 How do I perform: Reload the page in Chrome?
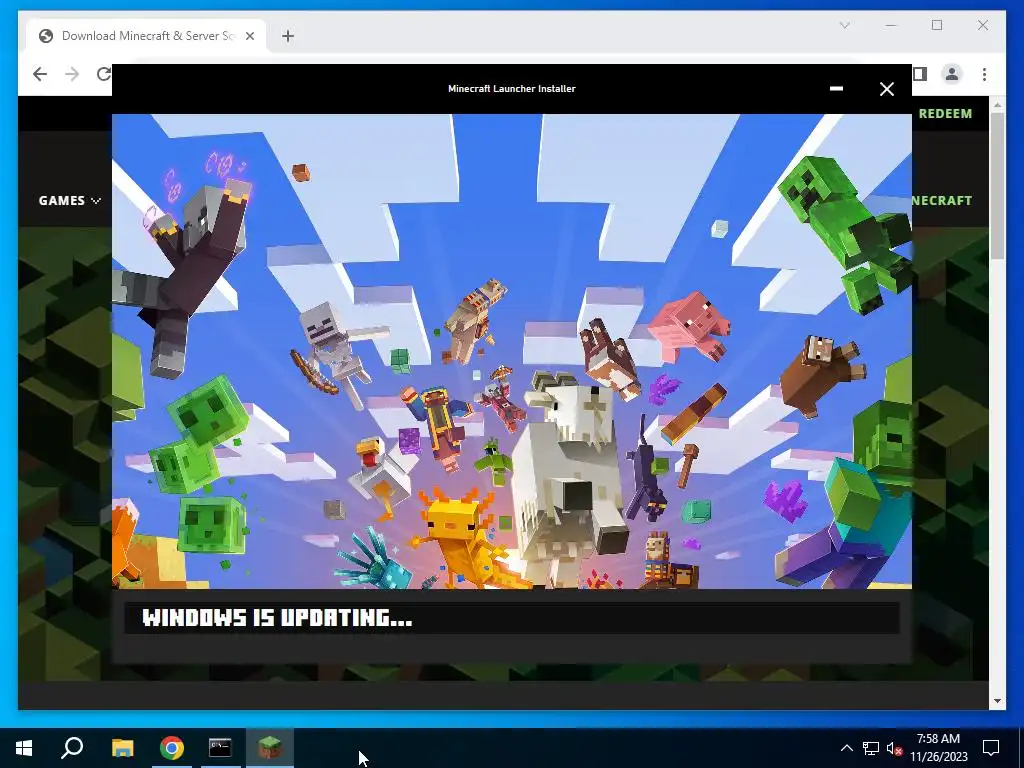click(x=103, y=74)
